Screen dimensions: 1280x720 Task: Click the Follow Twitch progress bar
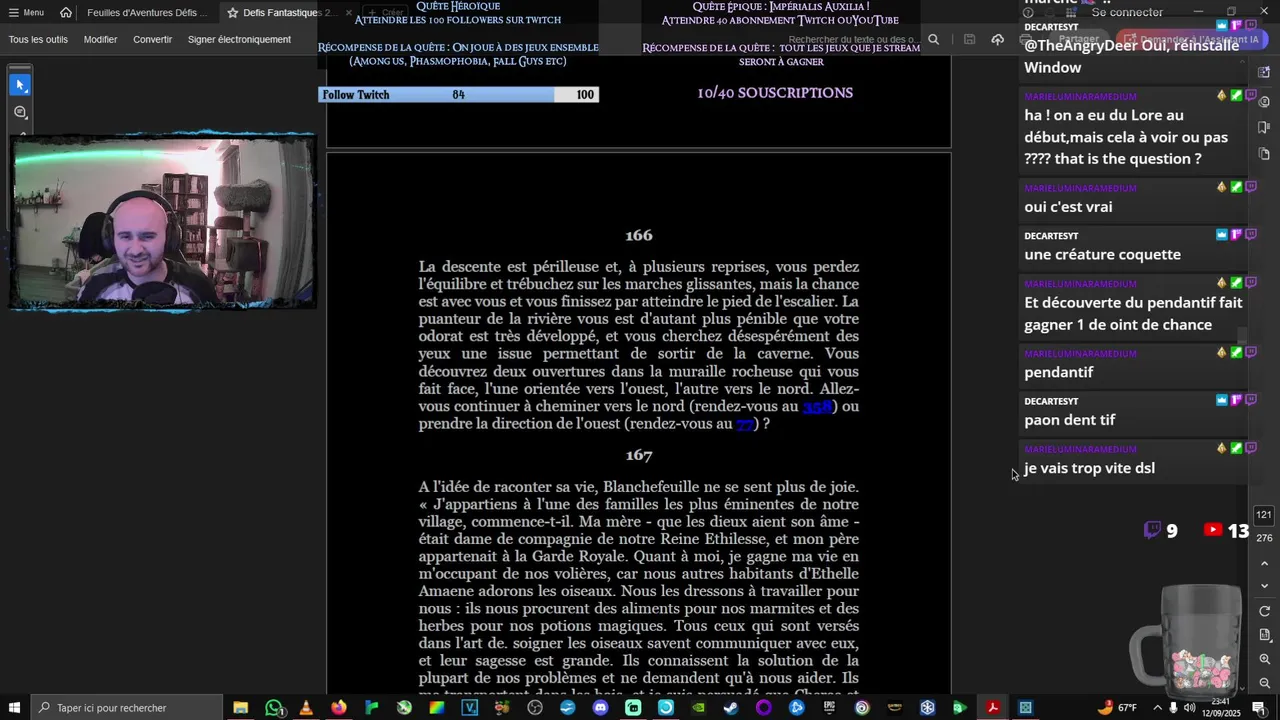coord(458,94)
